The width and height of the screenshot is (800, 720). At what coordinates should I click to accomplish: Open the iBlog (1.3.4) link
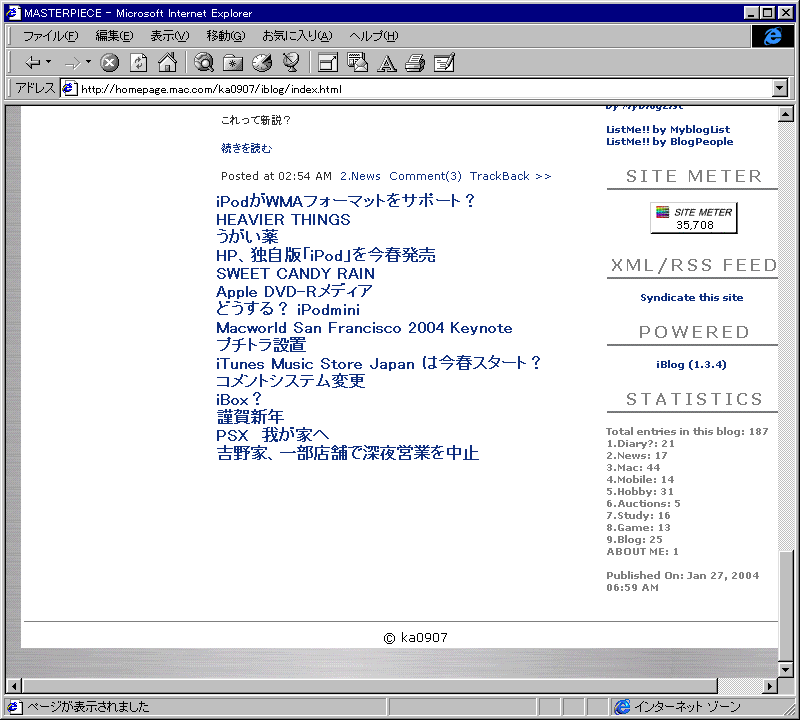coord(691,364)
